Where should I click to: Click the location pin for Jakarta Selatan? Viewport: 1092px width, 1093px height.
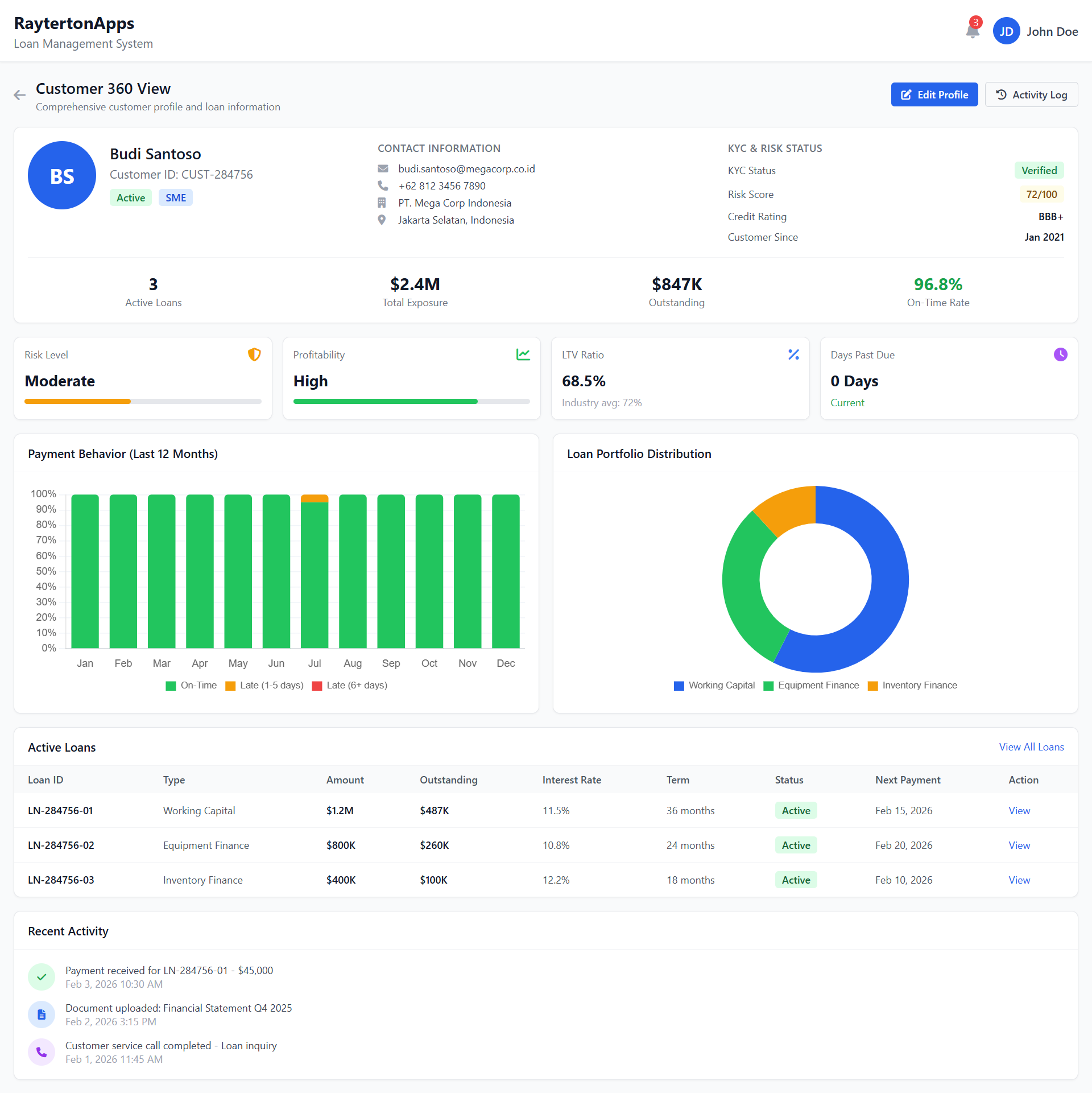click(x=382, y=220)
